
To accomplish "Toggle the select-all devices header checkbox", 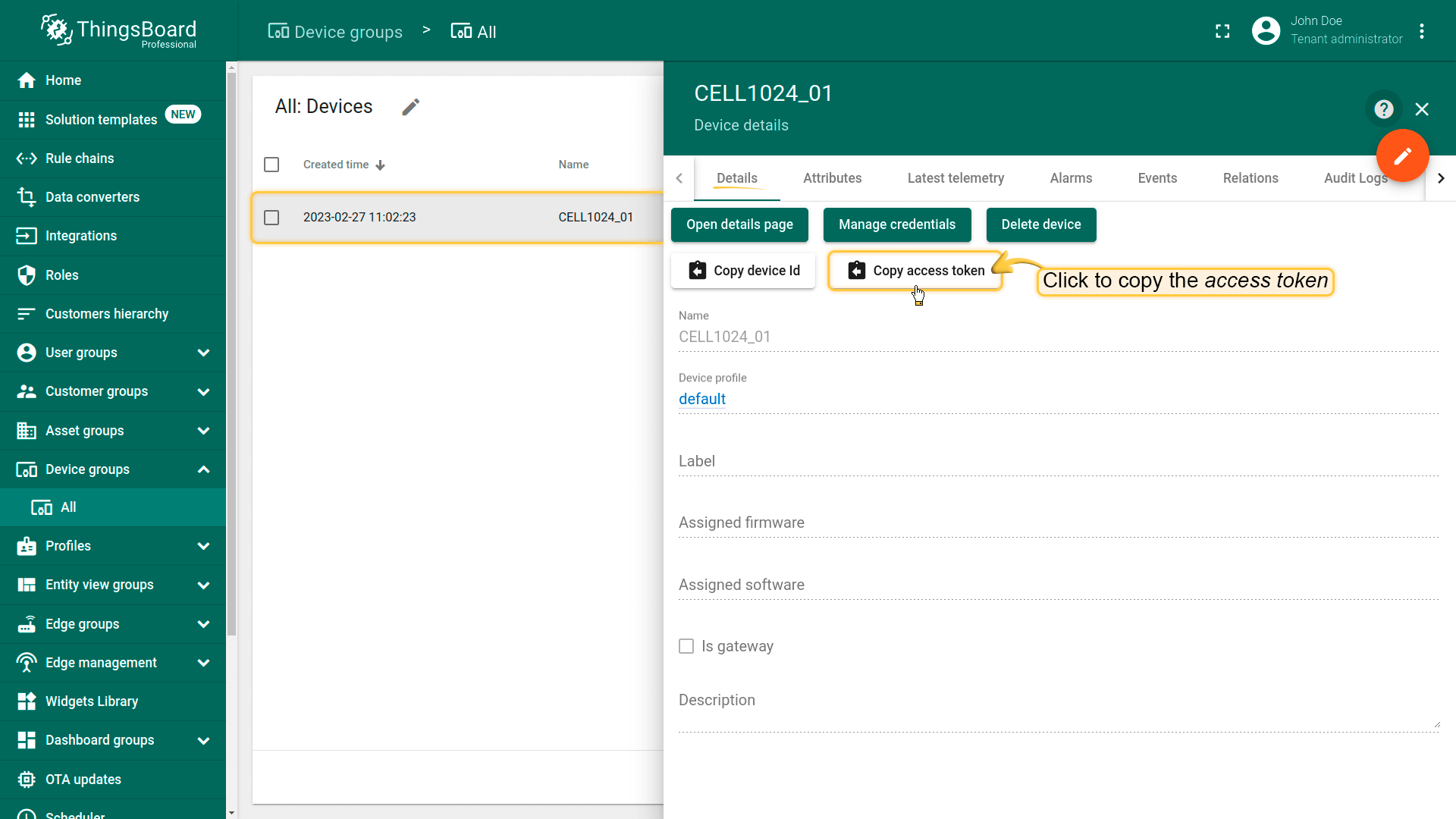I will 271,165.
